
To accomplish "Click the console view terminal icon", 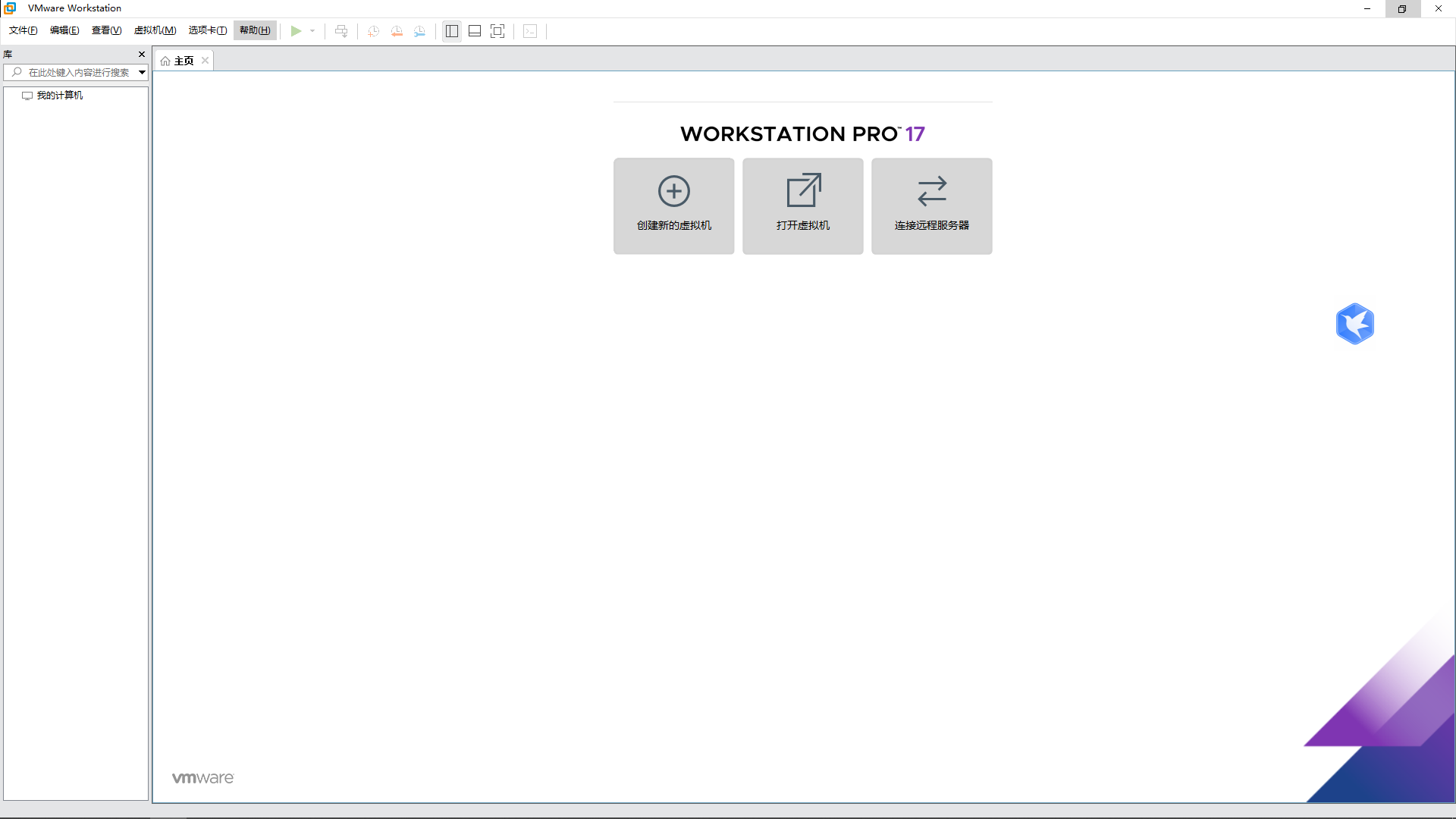I will click(530, 31).
